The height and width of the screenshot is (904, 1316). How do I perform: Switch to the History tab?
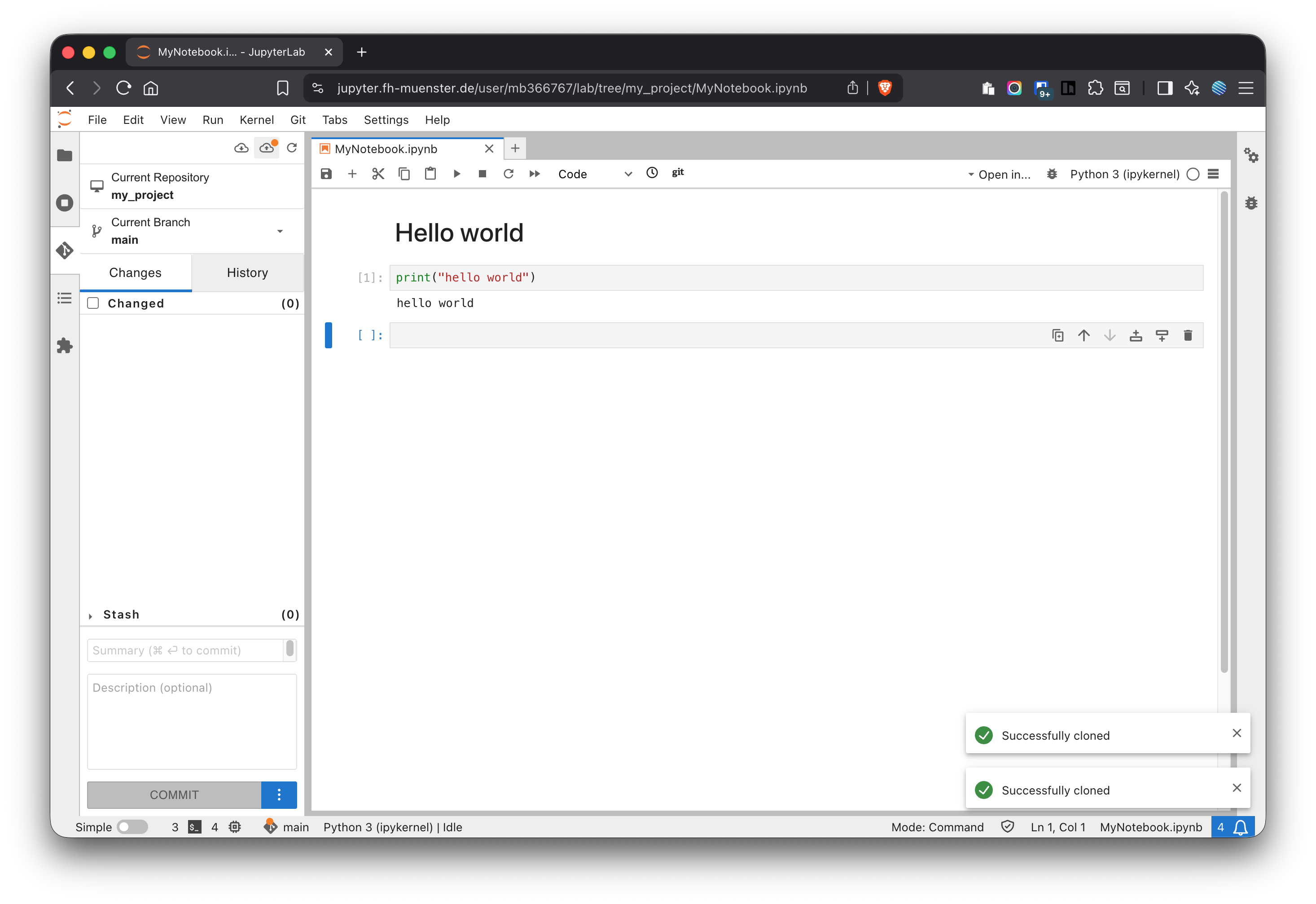coord(247,272)
